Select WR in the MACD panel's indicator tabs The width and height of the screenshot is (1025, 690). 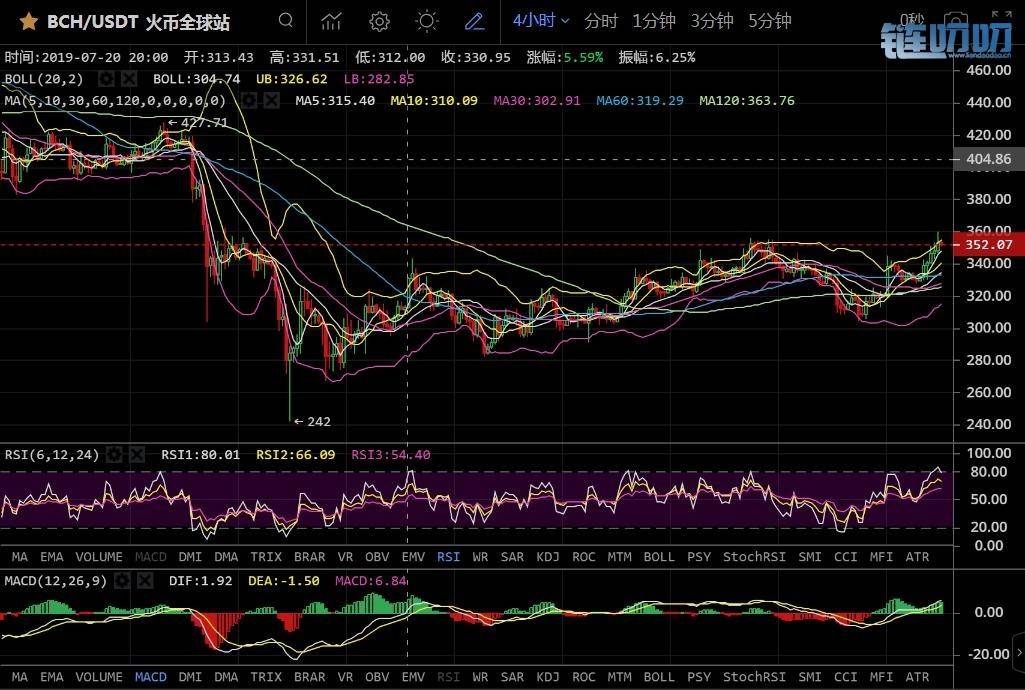480,677
